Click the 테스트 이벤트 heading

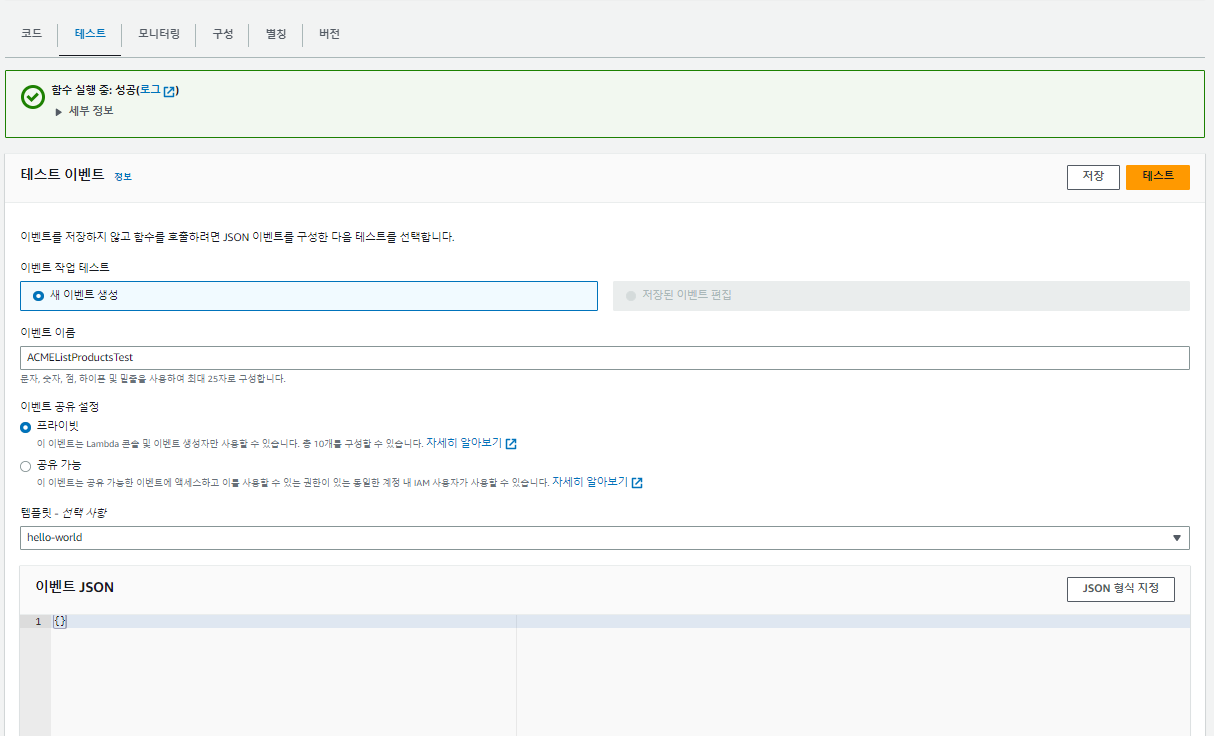coord(62,174)
